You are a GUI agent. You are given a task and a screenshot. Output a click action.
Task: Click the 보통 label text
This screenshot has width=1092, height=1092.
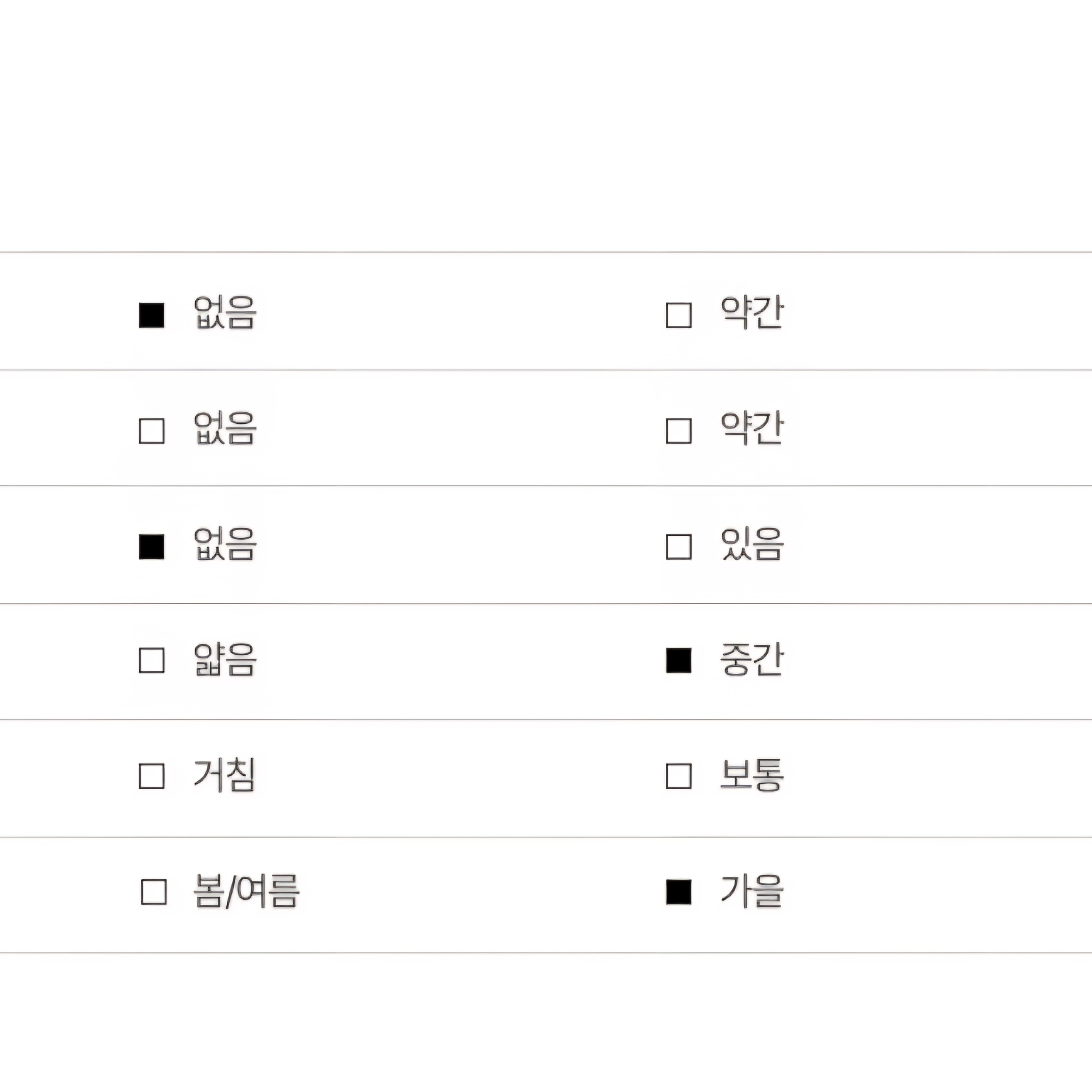[752, 775]
